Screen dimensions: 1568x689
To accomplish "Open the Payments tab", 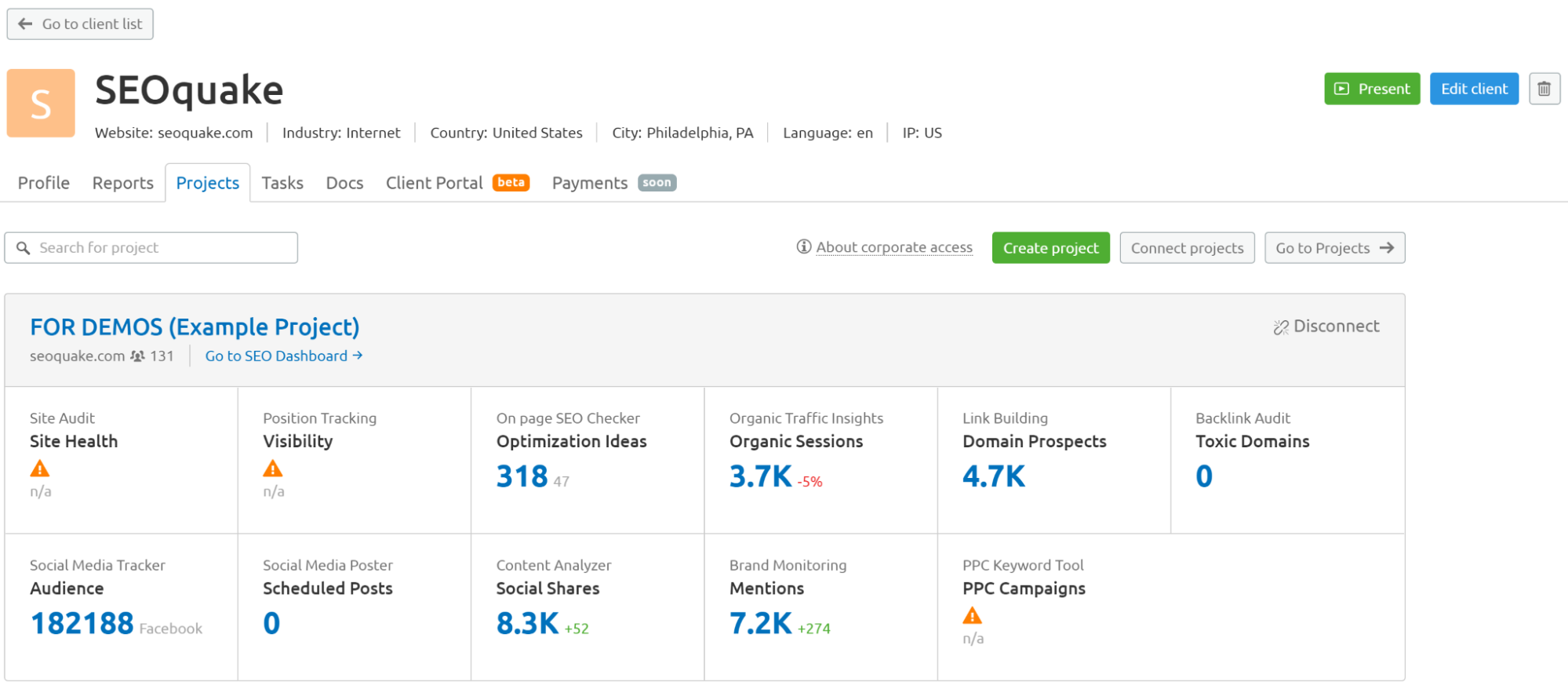I will (x=613, y=183).
